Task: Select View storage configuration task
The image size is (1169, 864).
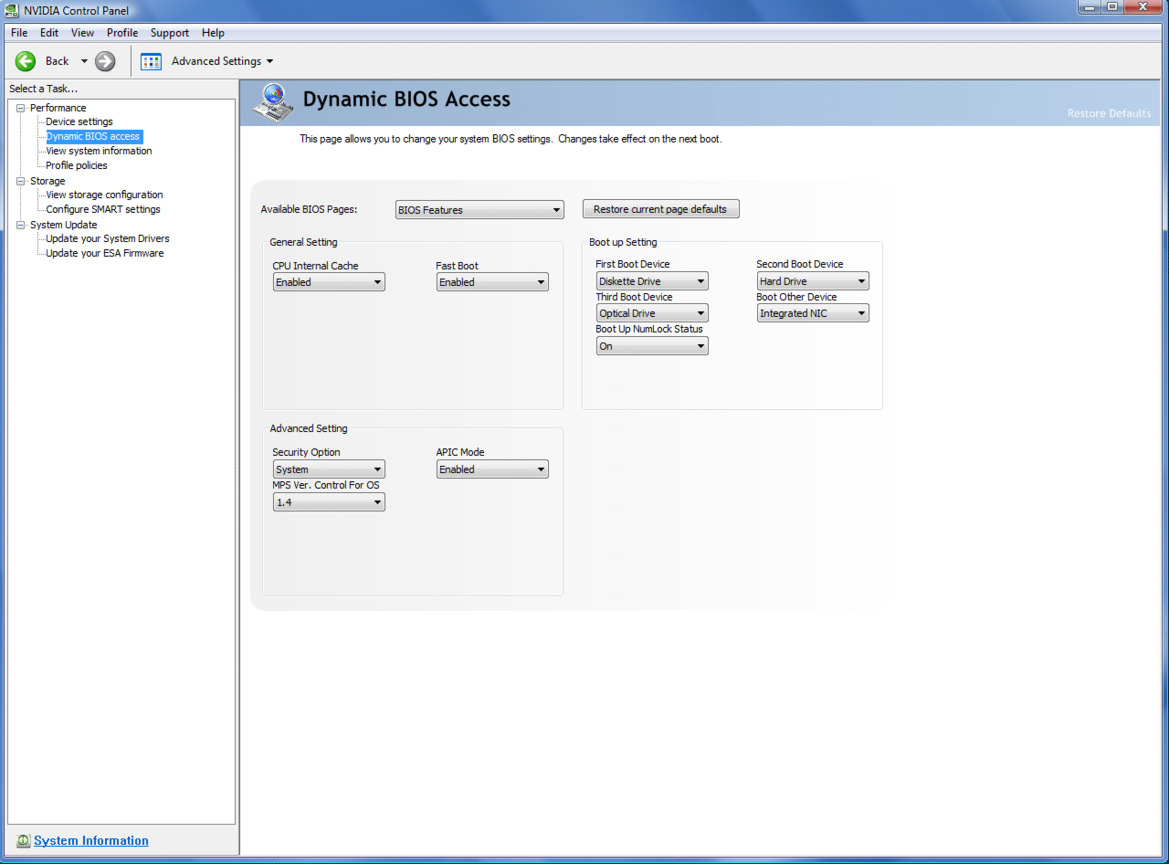Action: 104,195
